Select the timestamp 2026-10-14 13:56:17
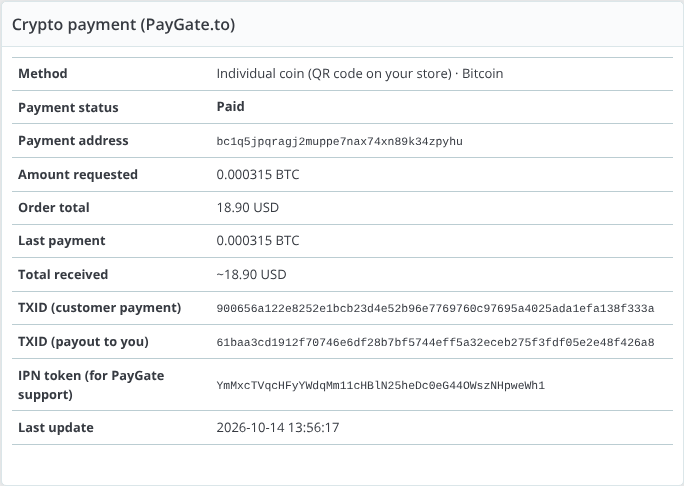Screen dimensions: 684x486 278,428
